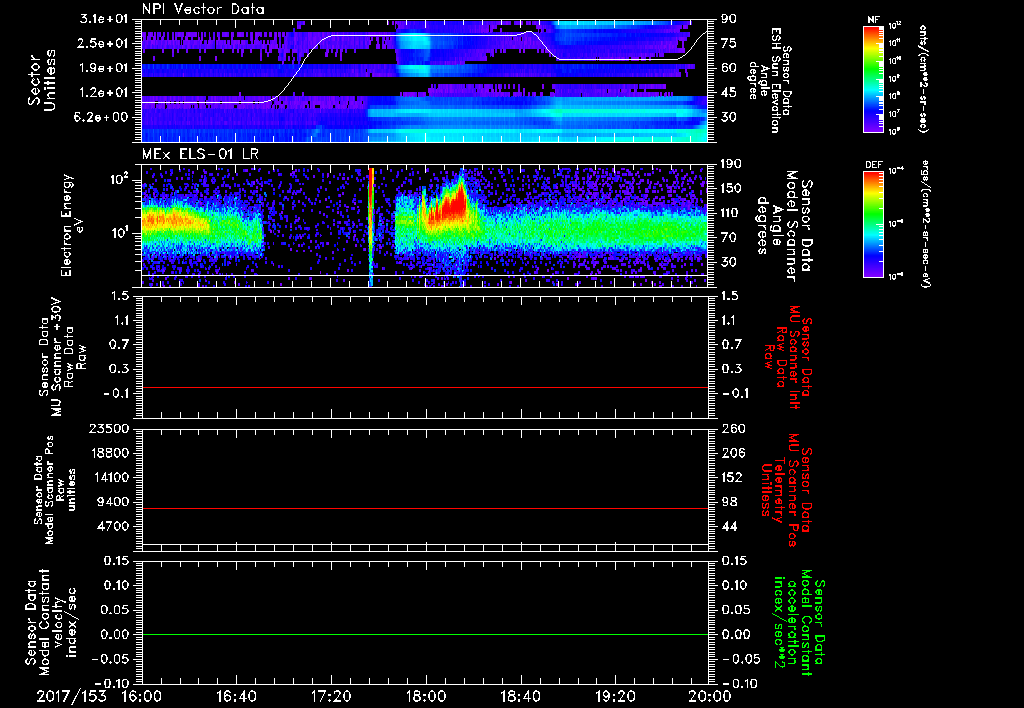Viewport: 1024px width, 708px height.
Task: Click the 'Model Scanner Angle degrees' axis label
Action: click(x=784, y=226)
